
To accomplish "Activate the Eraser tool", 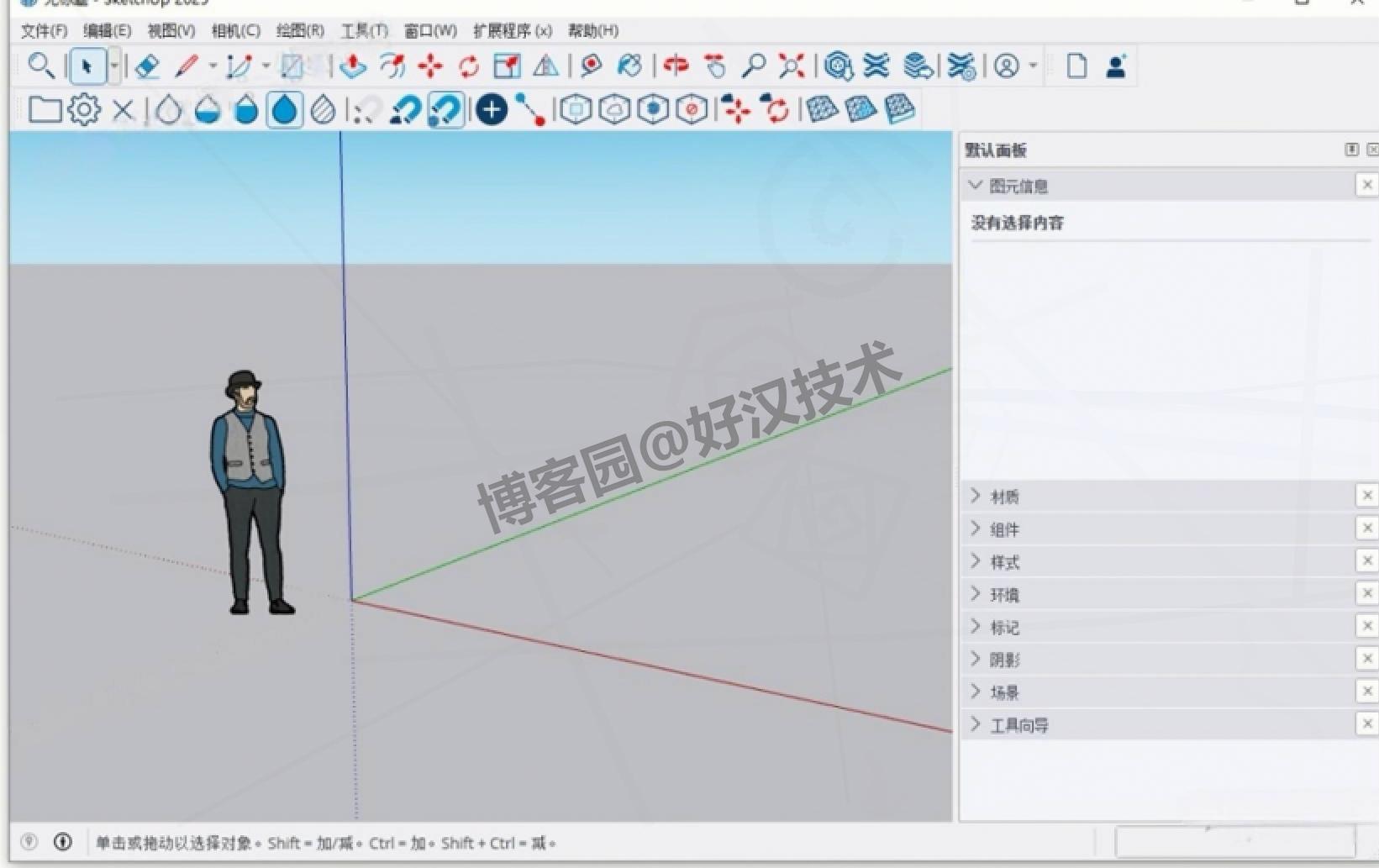I will click(147, 66).
